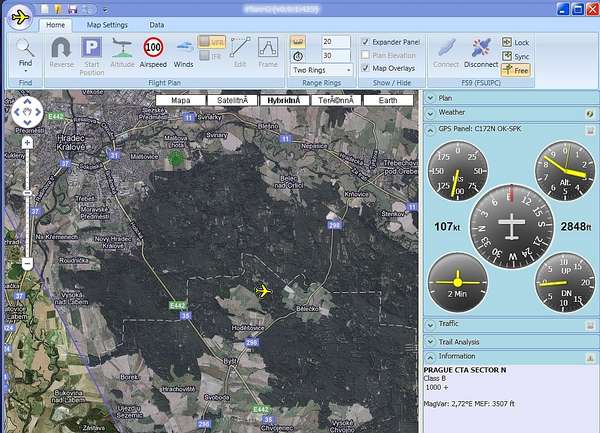
Task: Toggle the Map Overlays checkbox
Action: (365, 68)
